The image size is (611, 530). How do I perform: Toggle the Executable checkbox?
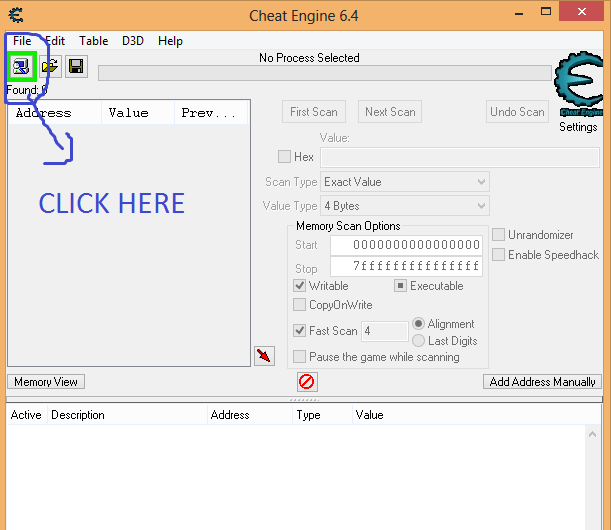[400, 286]
